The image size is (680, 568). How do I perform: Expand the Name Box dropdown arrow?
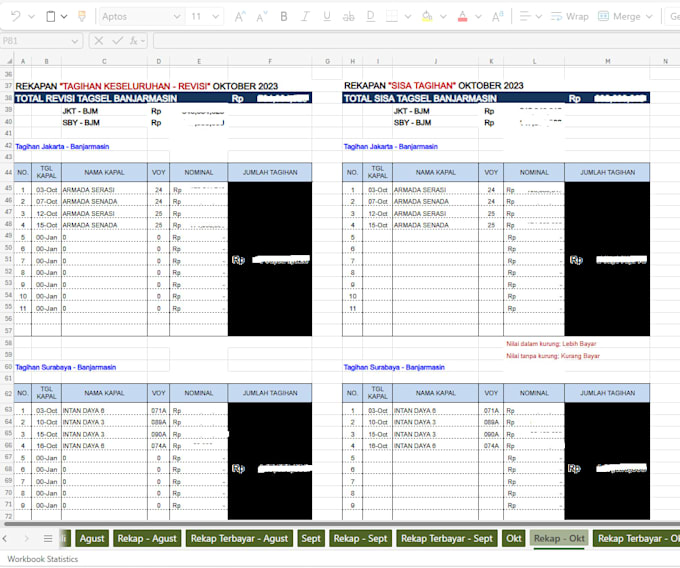point(75,41)
